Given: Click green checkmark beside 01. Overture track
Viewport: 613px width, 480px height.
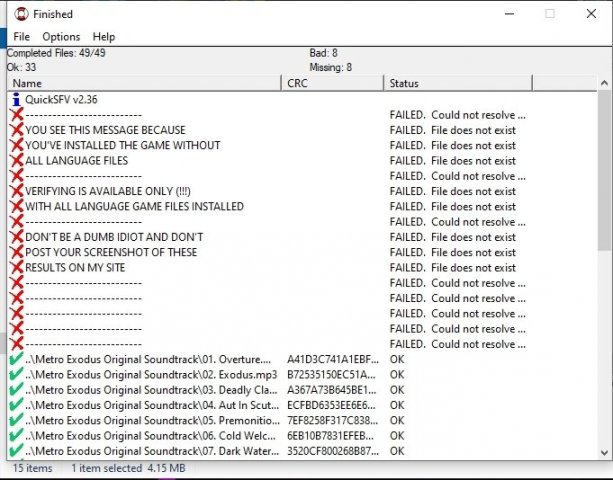Looking at the screenshot, I should pos(16,359).
